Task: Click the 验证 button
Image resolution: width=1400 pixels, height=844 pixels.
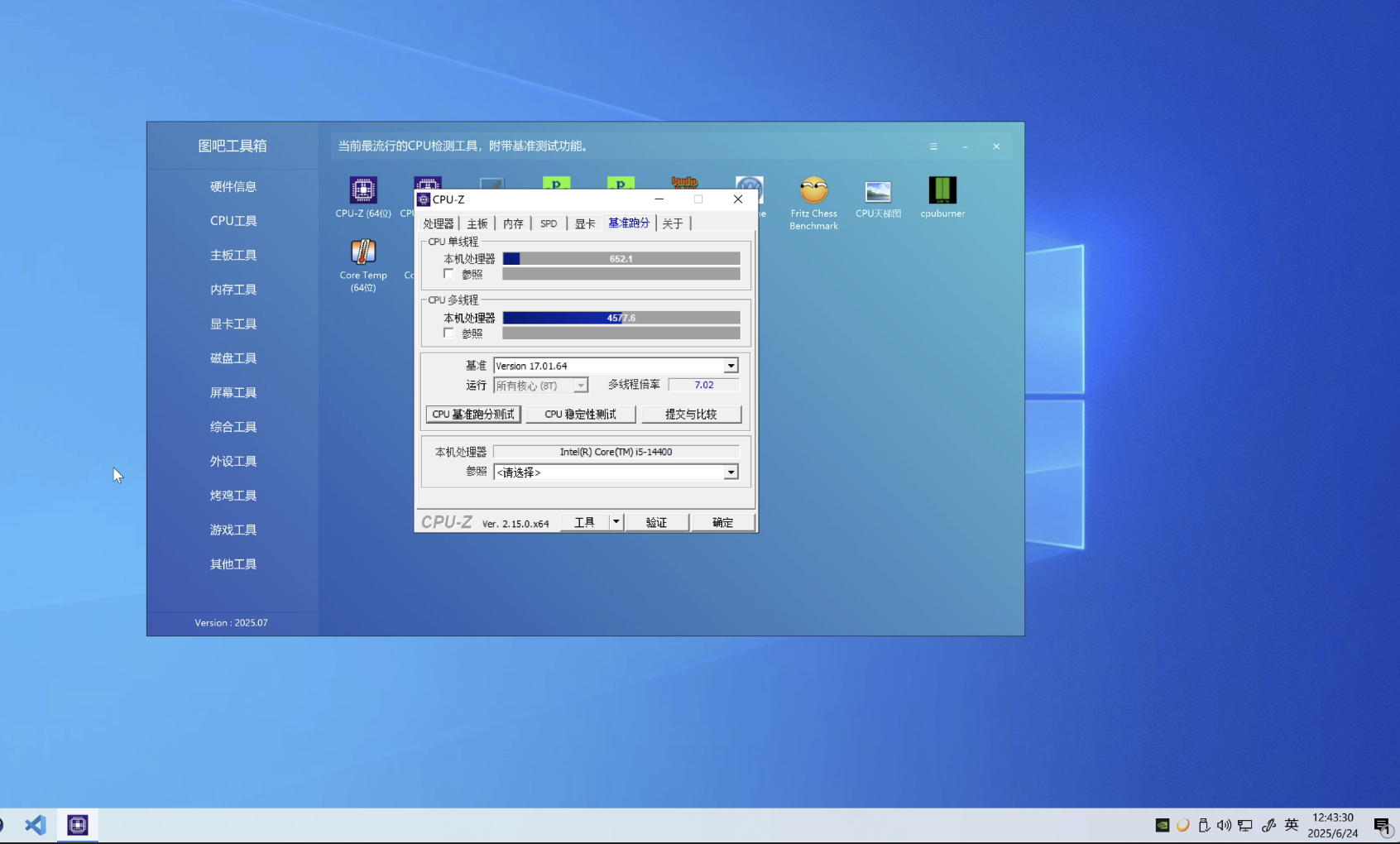Action: pos(656,521)
